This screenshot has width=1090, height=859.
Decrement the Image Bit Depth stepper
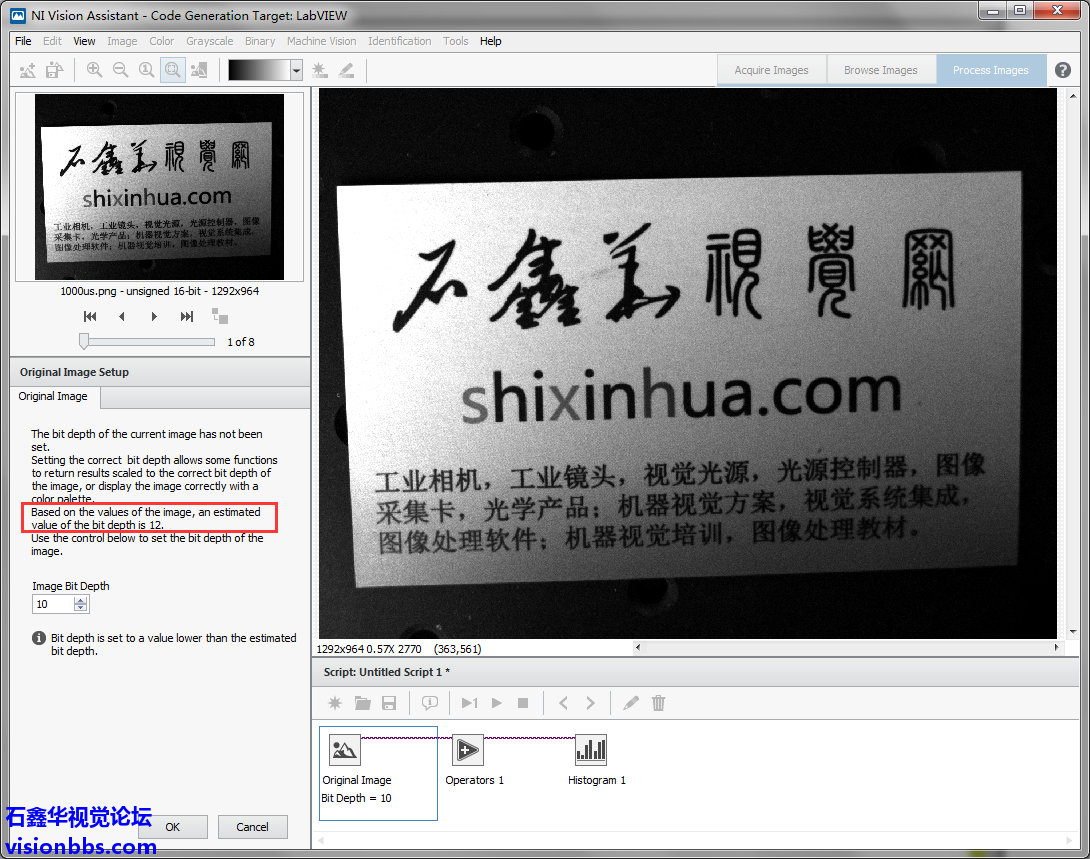click(81, 609)
